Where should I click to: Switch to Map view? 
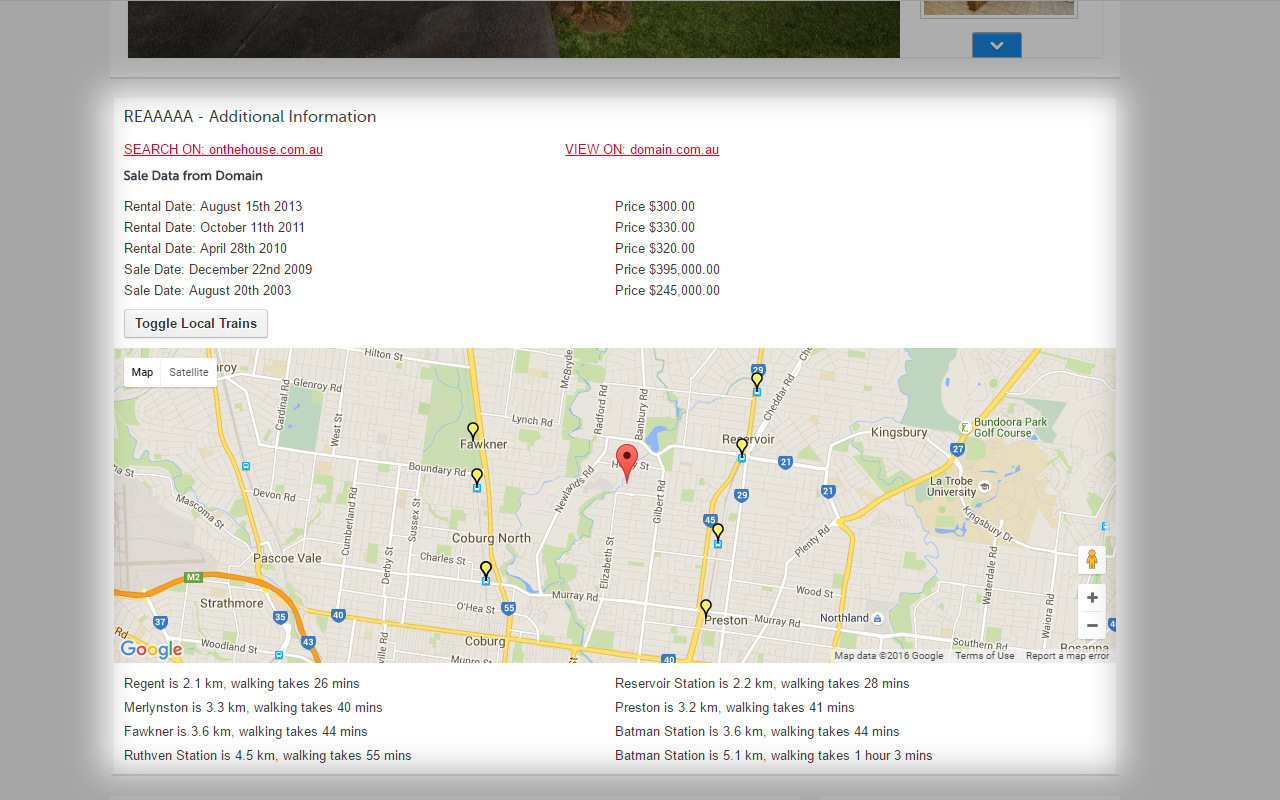coord(142,372)
